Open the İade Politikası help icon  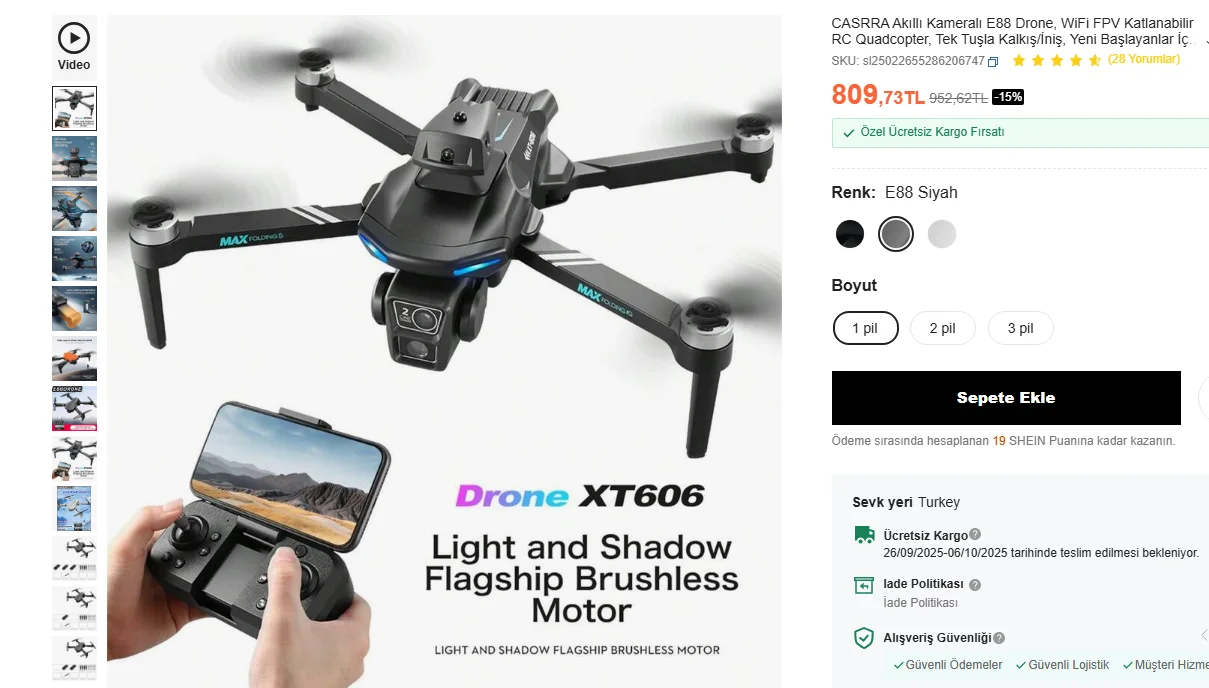click(x=975, y=585)
